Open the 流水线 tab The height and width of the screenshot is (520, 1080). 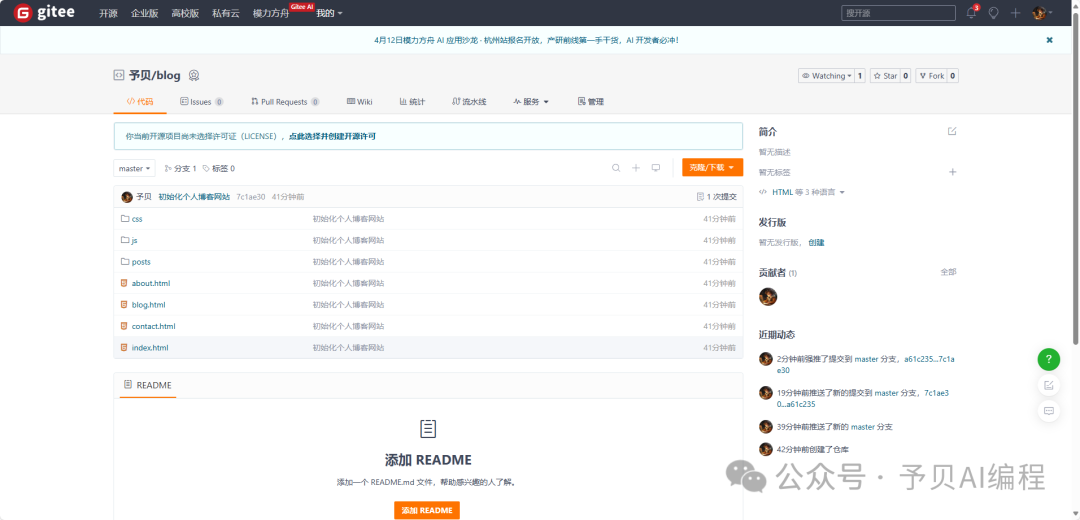[x=469, y=102]
